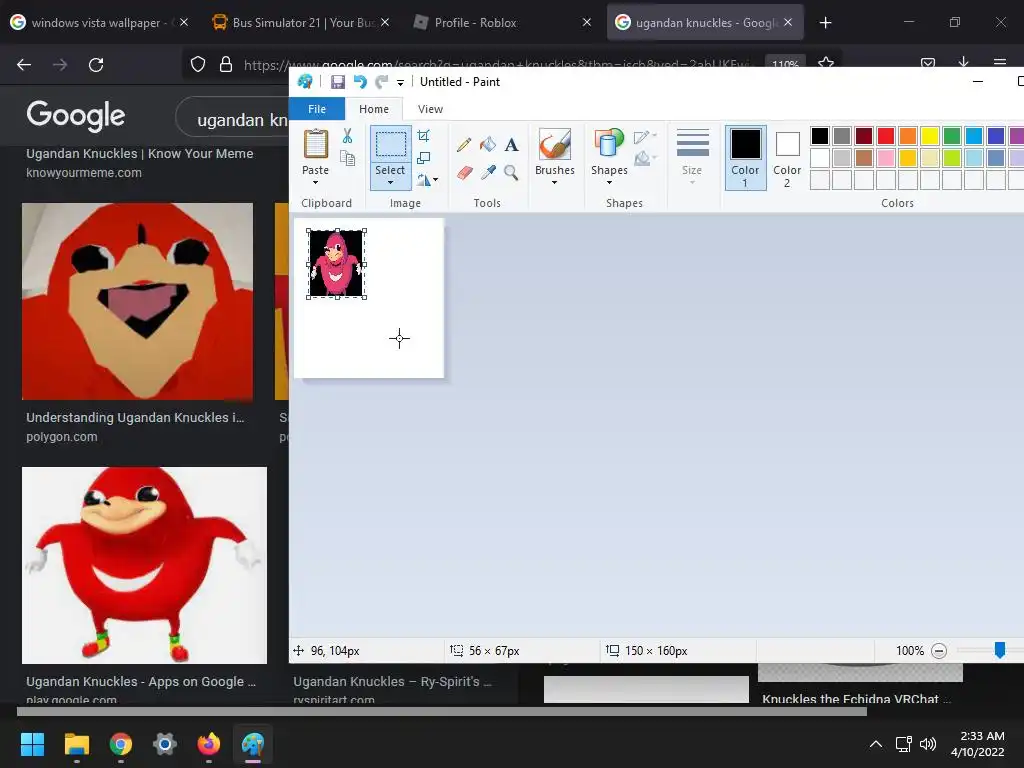Select Color 1 foreground button

(745, 158)
